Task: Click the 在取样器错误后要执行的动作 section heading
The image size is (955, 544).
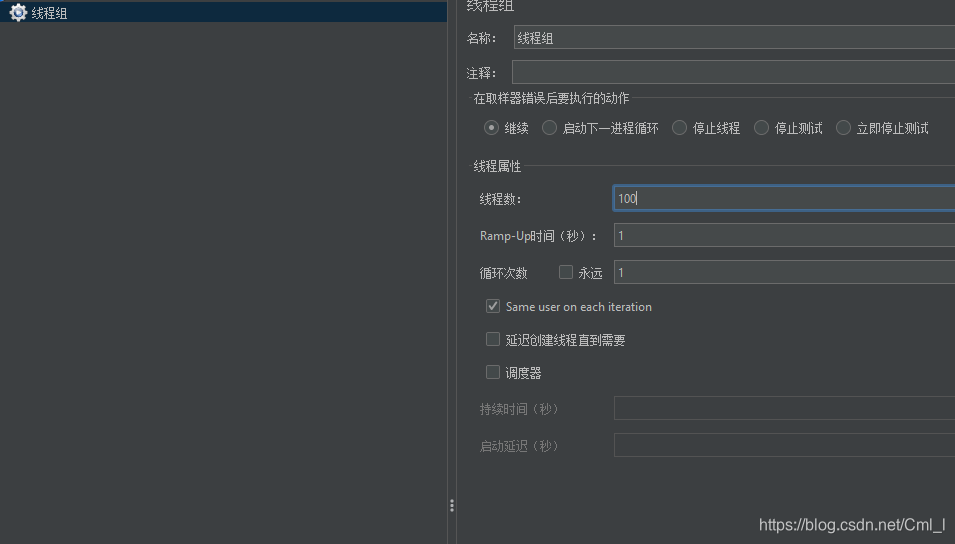Action: (x=551, y=98)
